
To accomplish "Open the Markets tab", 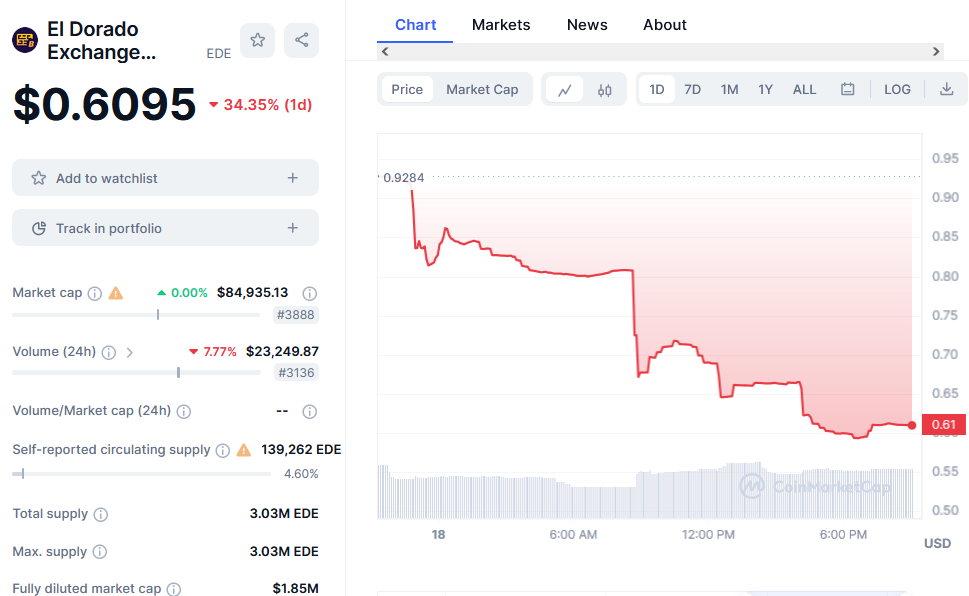I will pos(501,25).
